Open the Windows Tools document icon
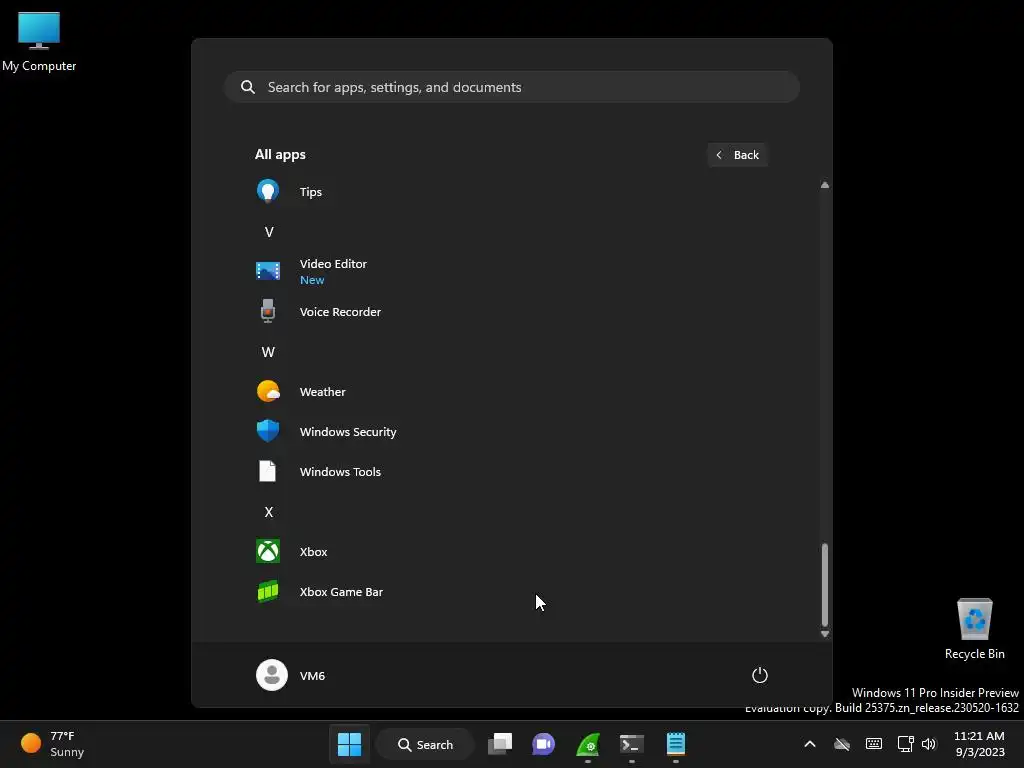The height and width of the screenshot is (768, 1024). click(x=268, y=471)
